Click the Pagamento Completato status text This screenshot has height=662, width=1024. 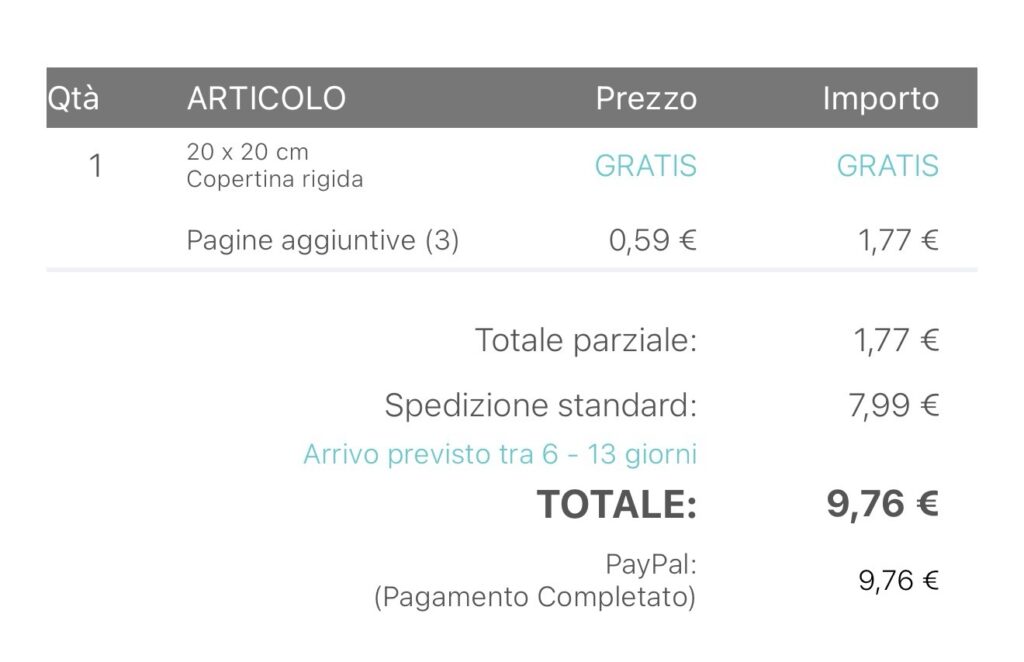coord(535,598)
